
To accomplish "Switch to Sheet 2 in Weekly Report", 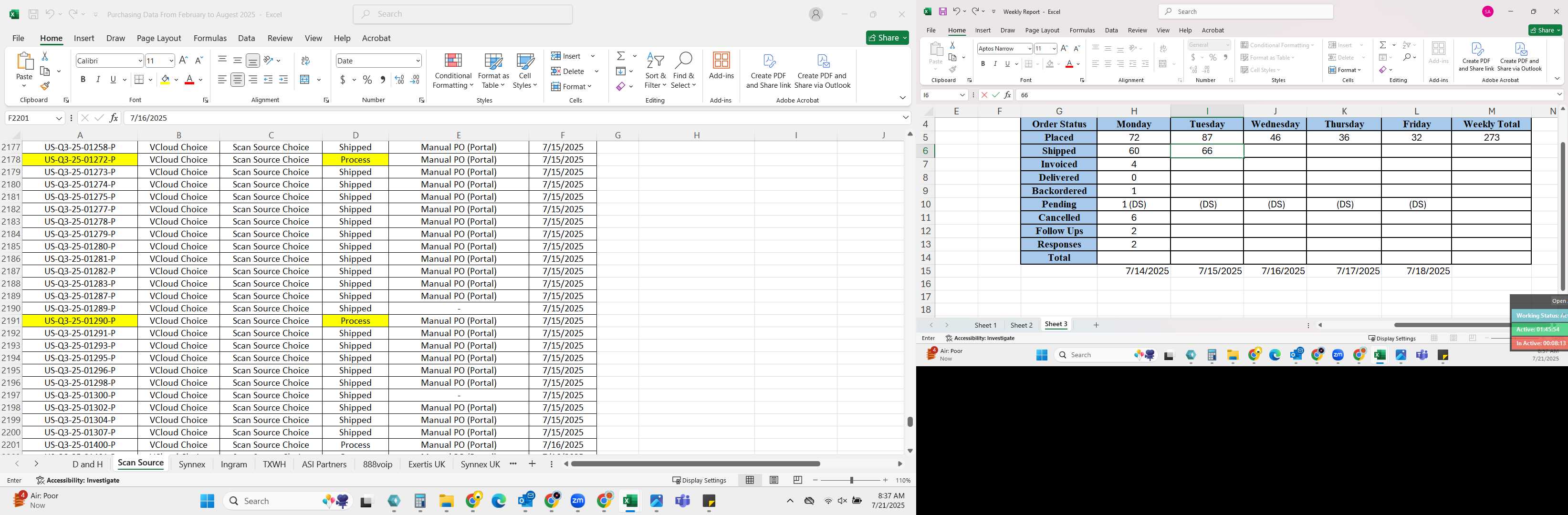I will [1021, 325].
